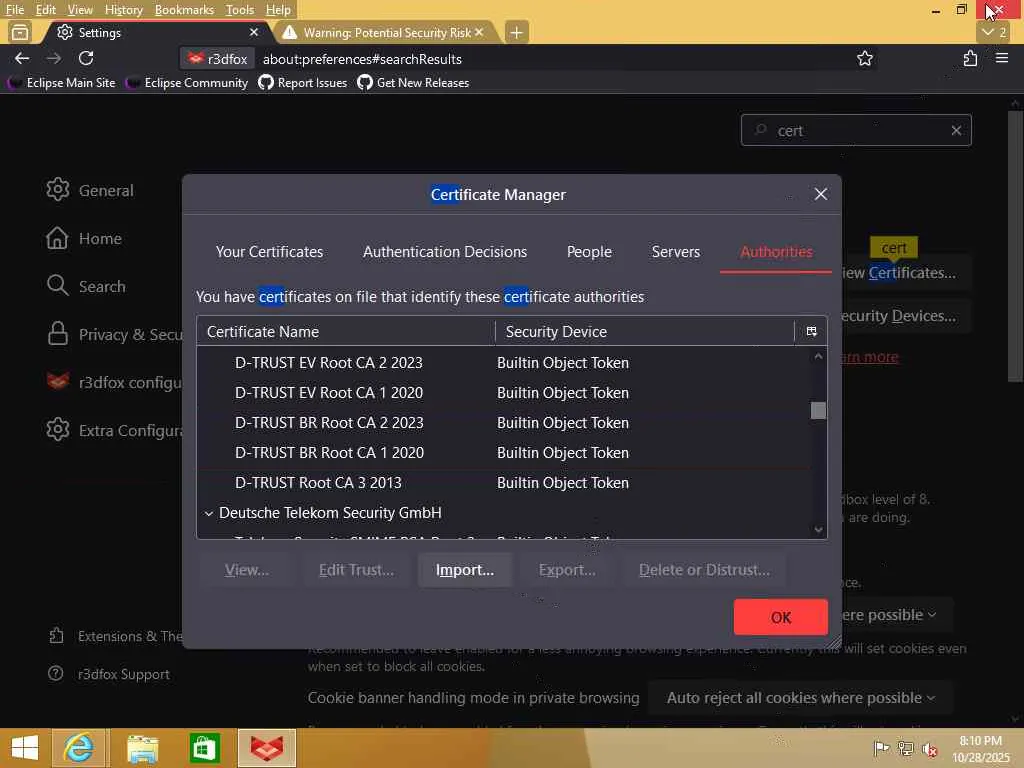Reload the current page
Image resolution: width=1024 pixels, height=768 pixels.
point(86,58)
